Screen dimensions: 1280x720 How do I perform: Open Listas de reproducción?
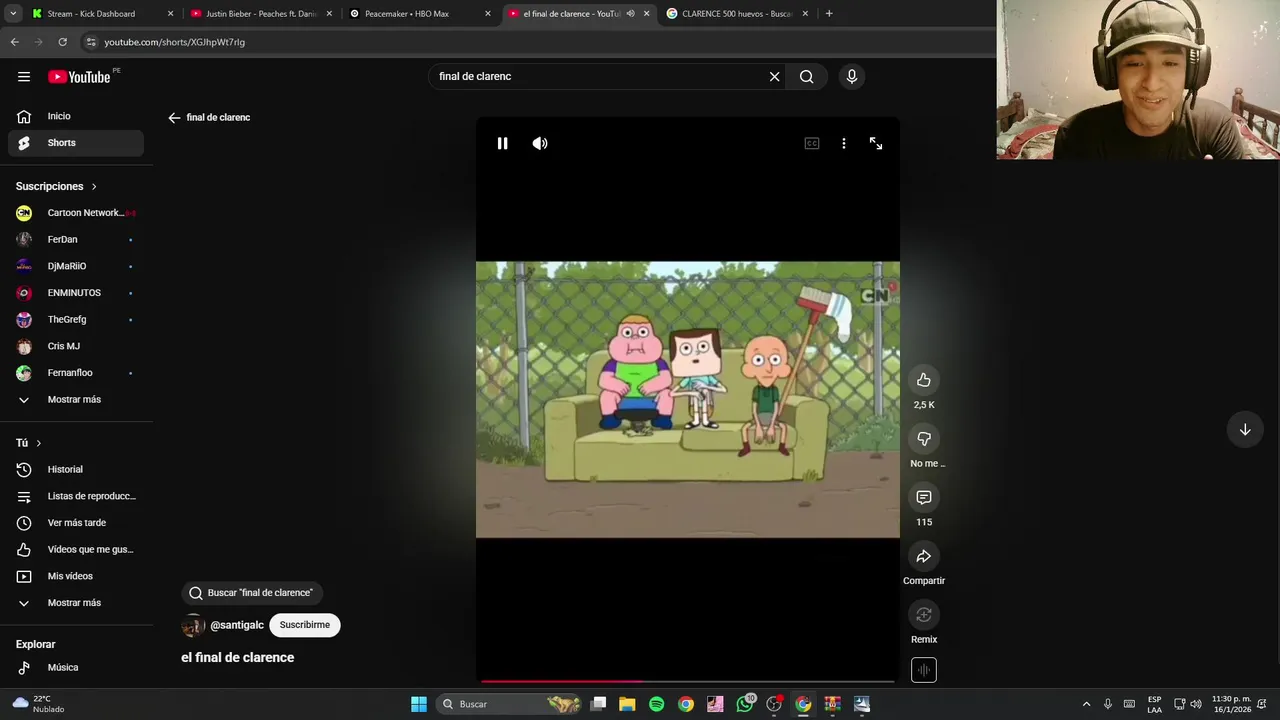click(x=76, y=496)
